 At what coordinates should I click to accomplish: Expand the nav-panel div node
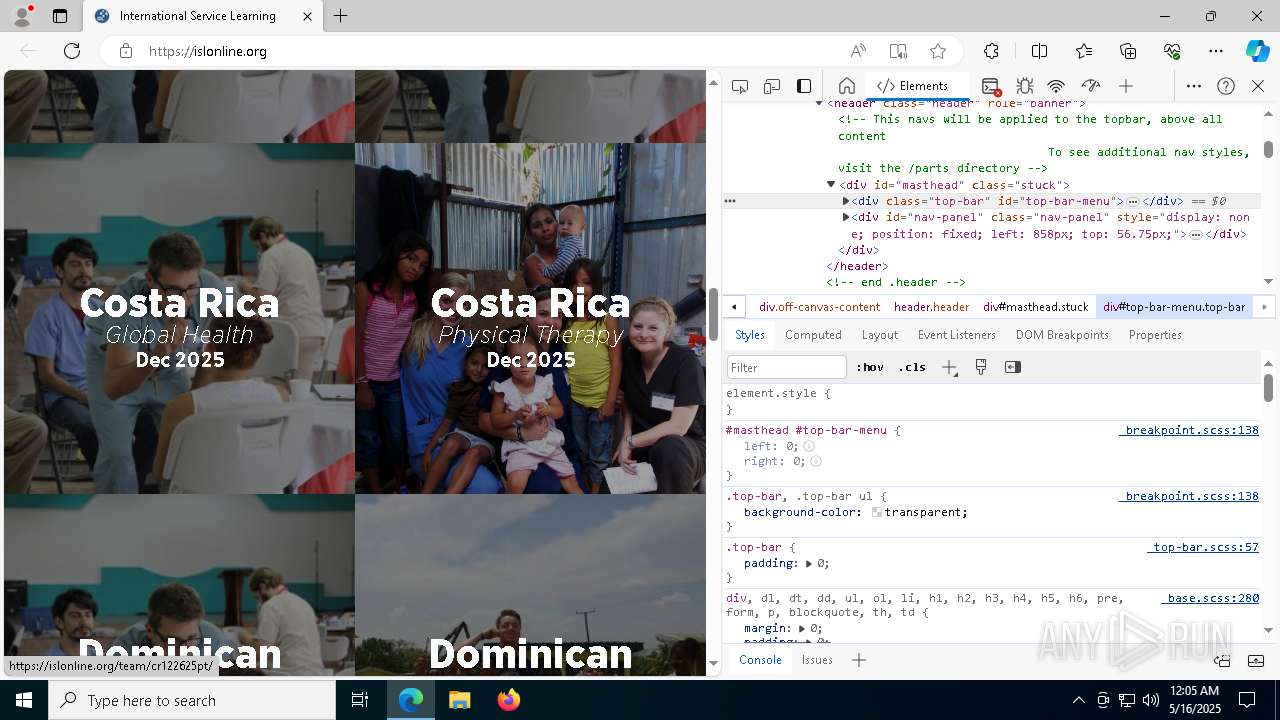click(846, 217)
